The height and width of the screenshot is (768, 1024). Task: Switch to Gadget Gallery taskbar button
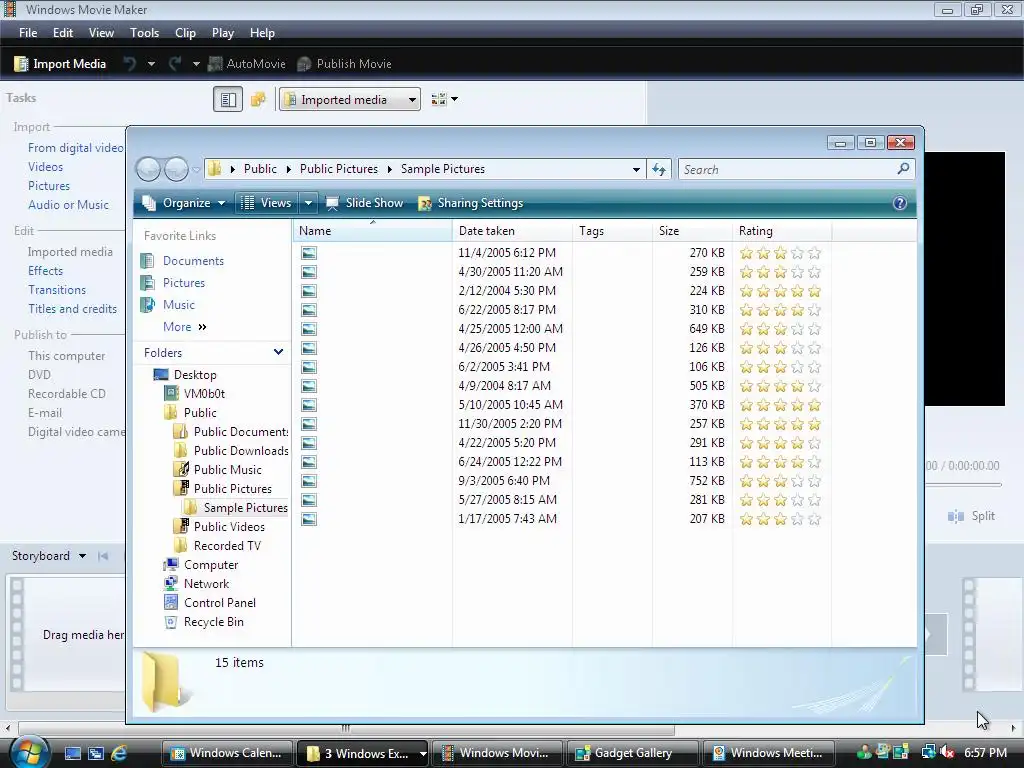[x=632, y=753]
